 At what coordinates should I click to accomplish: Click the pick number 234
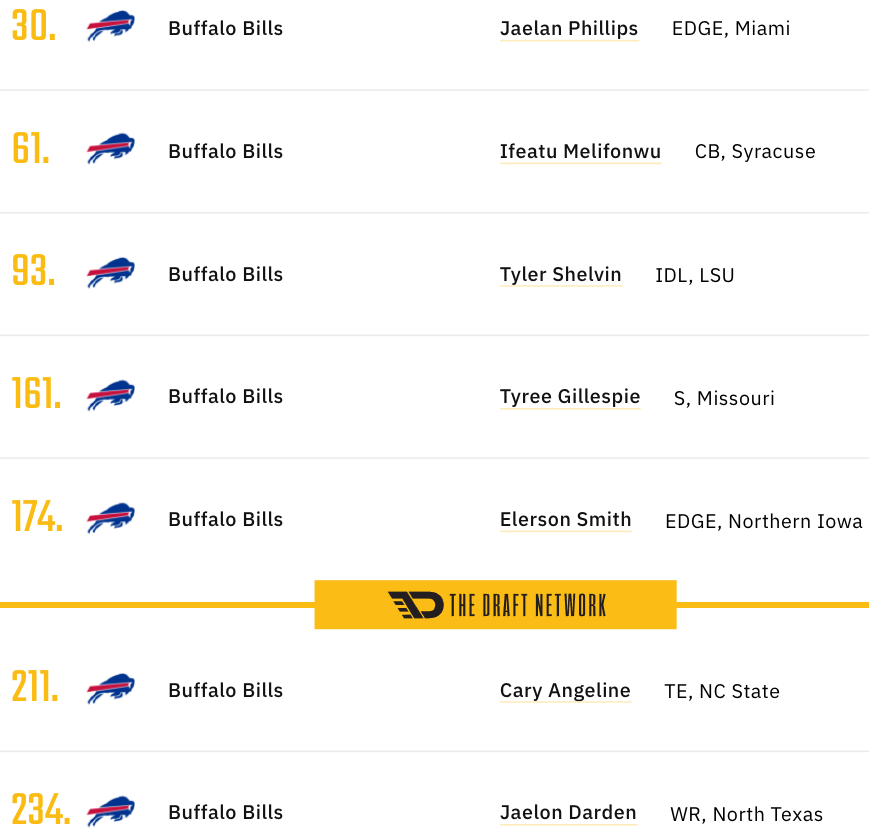click(41, 810)
